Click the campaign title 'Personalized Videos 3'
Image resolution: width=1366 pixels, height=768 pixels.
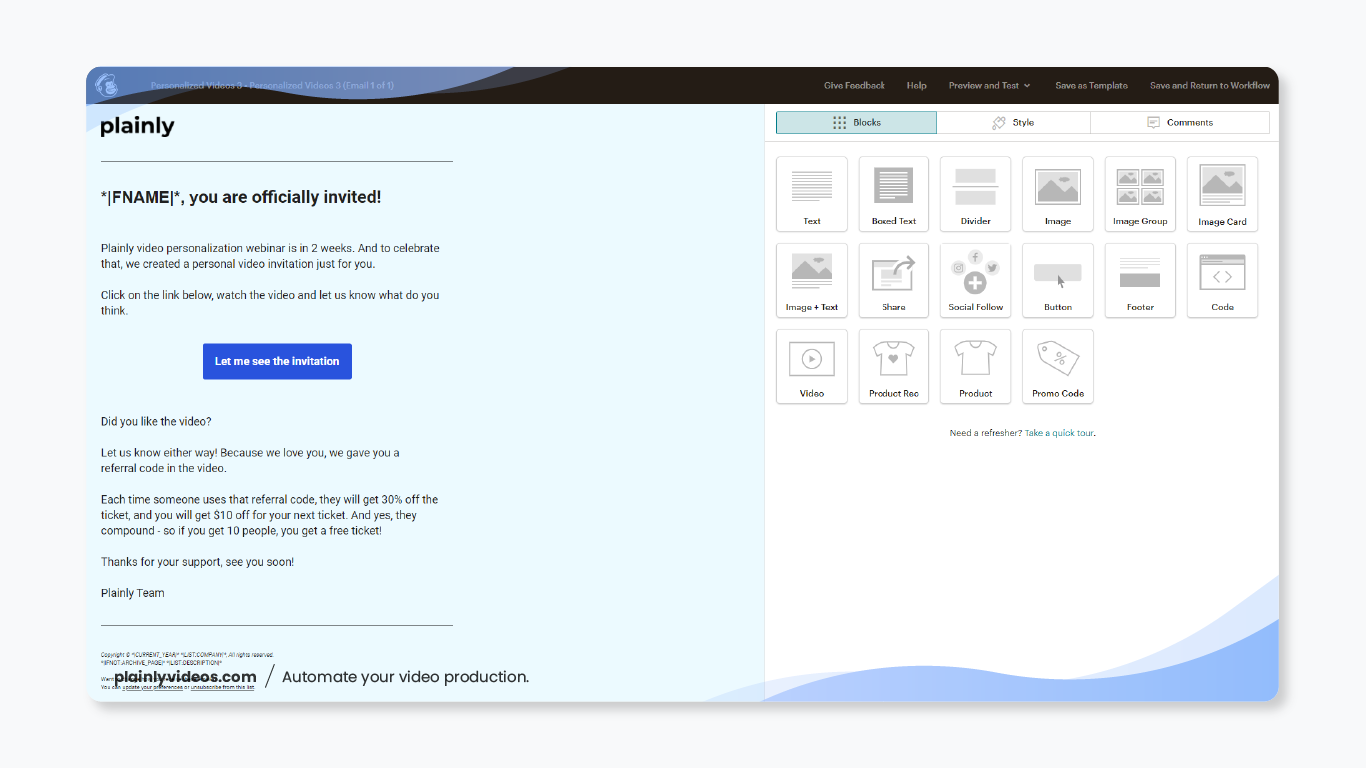272,86
